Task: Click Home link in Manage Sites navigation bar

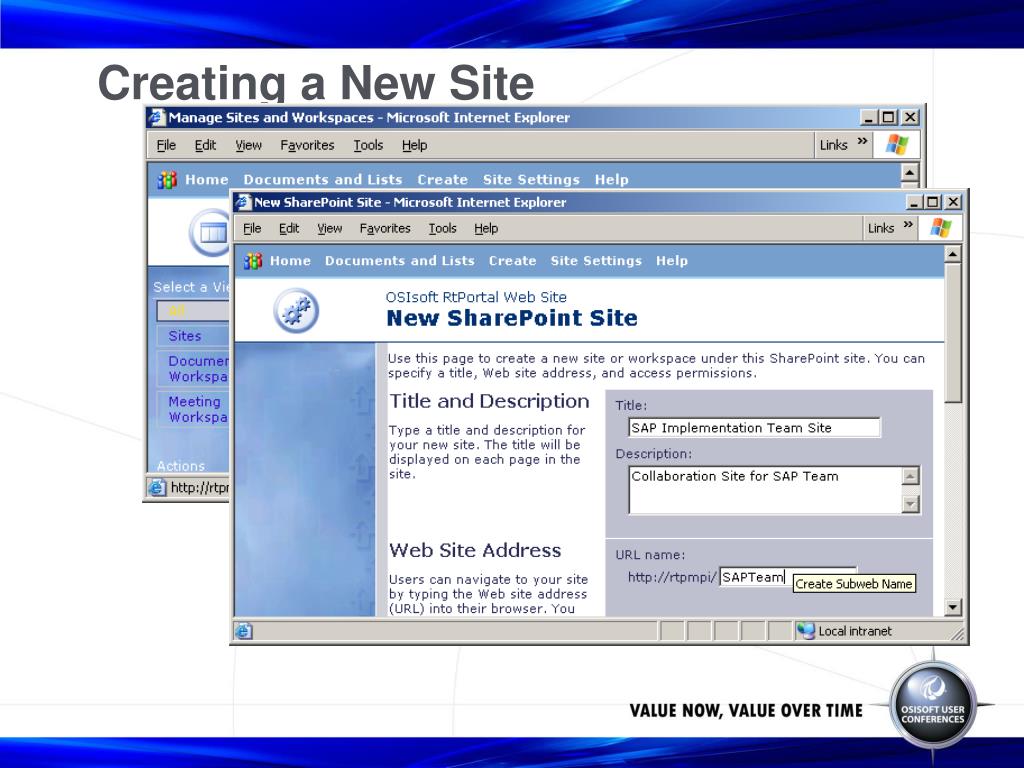Action: pos(206,180)
